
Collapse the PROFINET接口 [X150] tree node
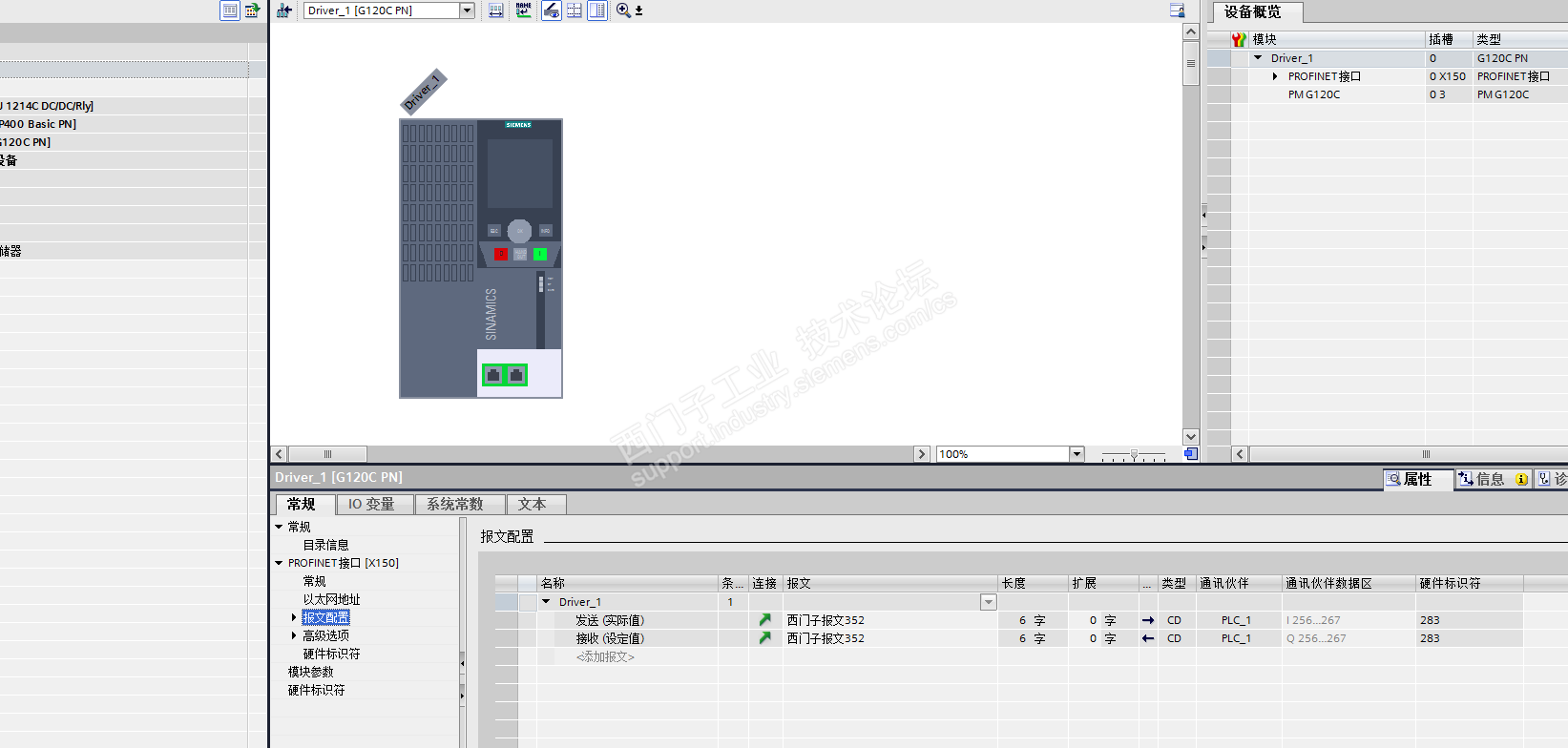(280, 563)
